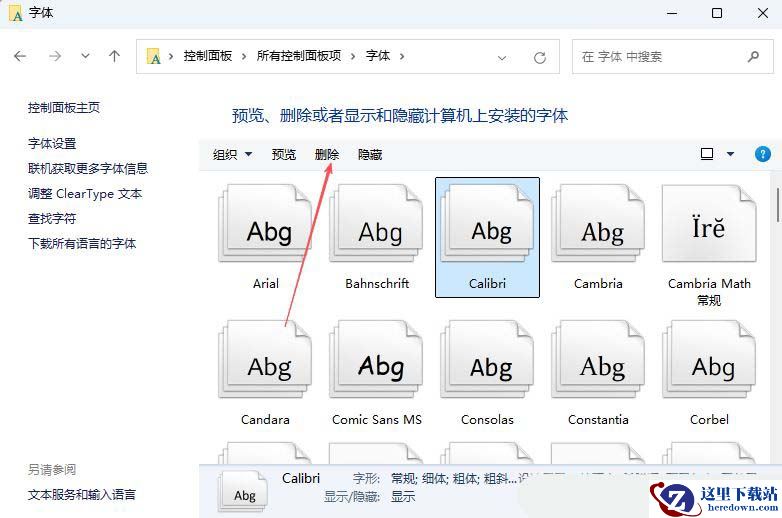Click the Calibri name in details pane
This screenshot has height=518, width=782.
point(301,478)
